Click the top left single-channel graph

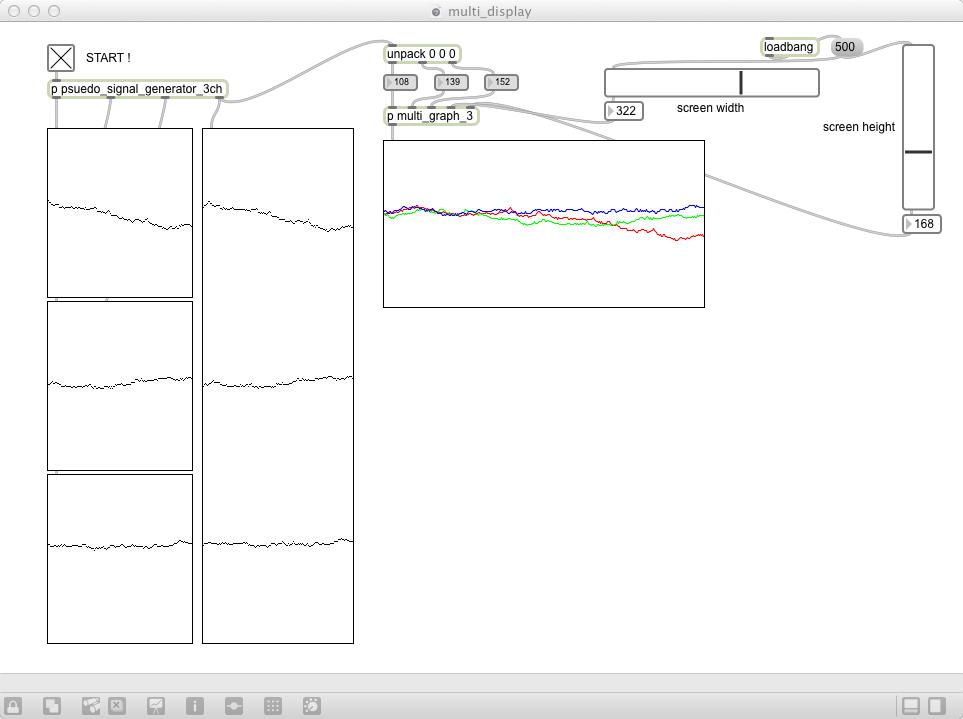tap(120, 213)
